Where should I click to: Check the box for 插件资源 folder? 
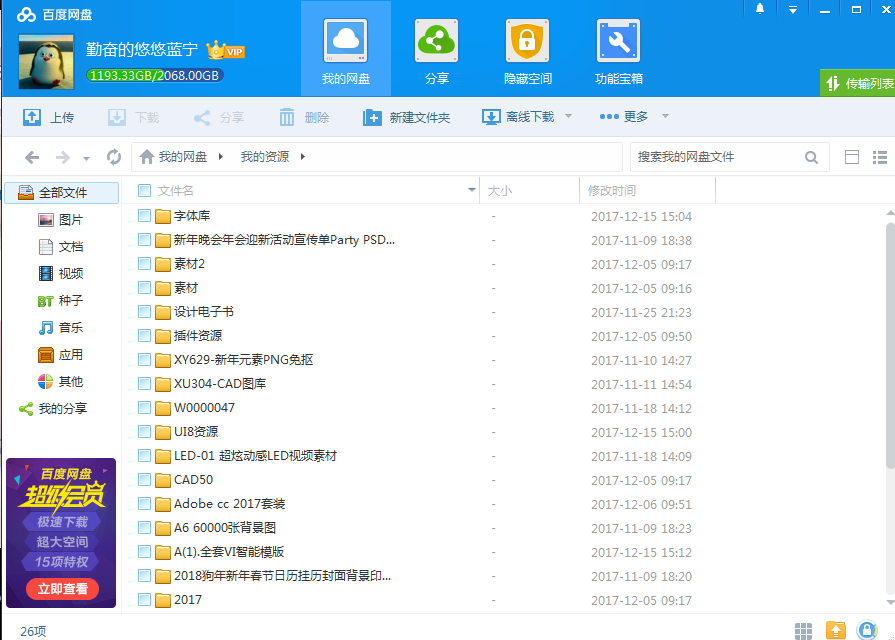pos(144,336)
